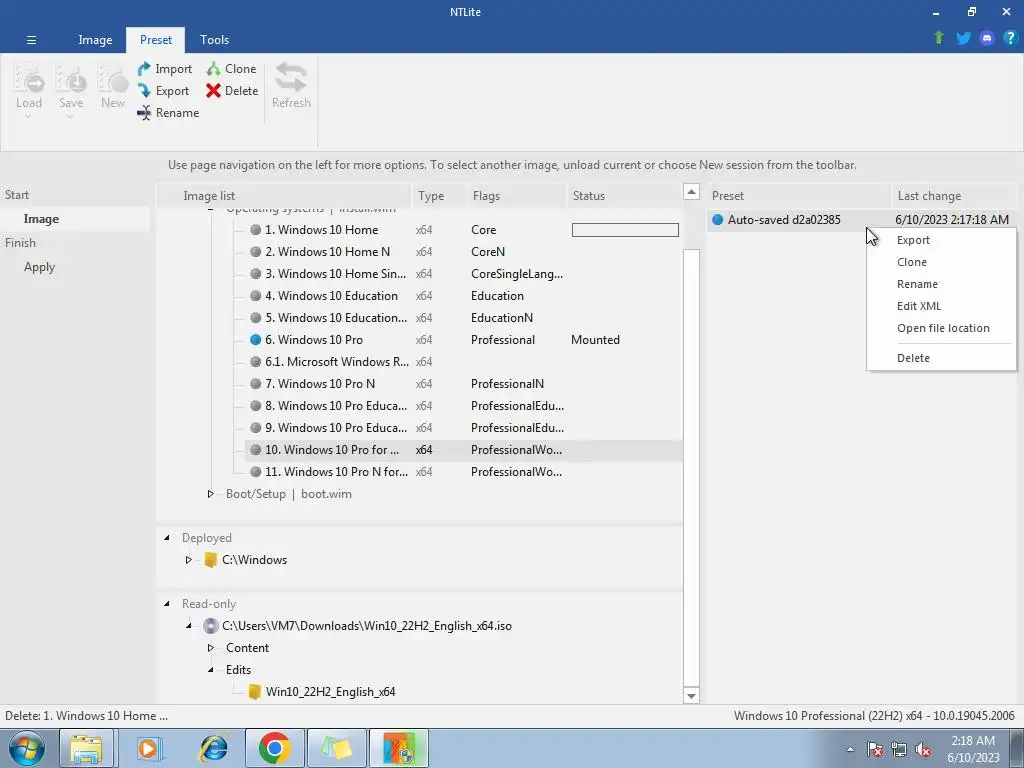
Task: Click the red Delete toolbar icon
Action: [x=214, y=91]
